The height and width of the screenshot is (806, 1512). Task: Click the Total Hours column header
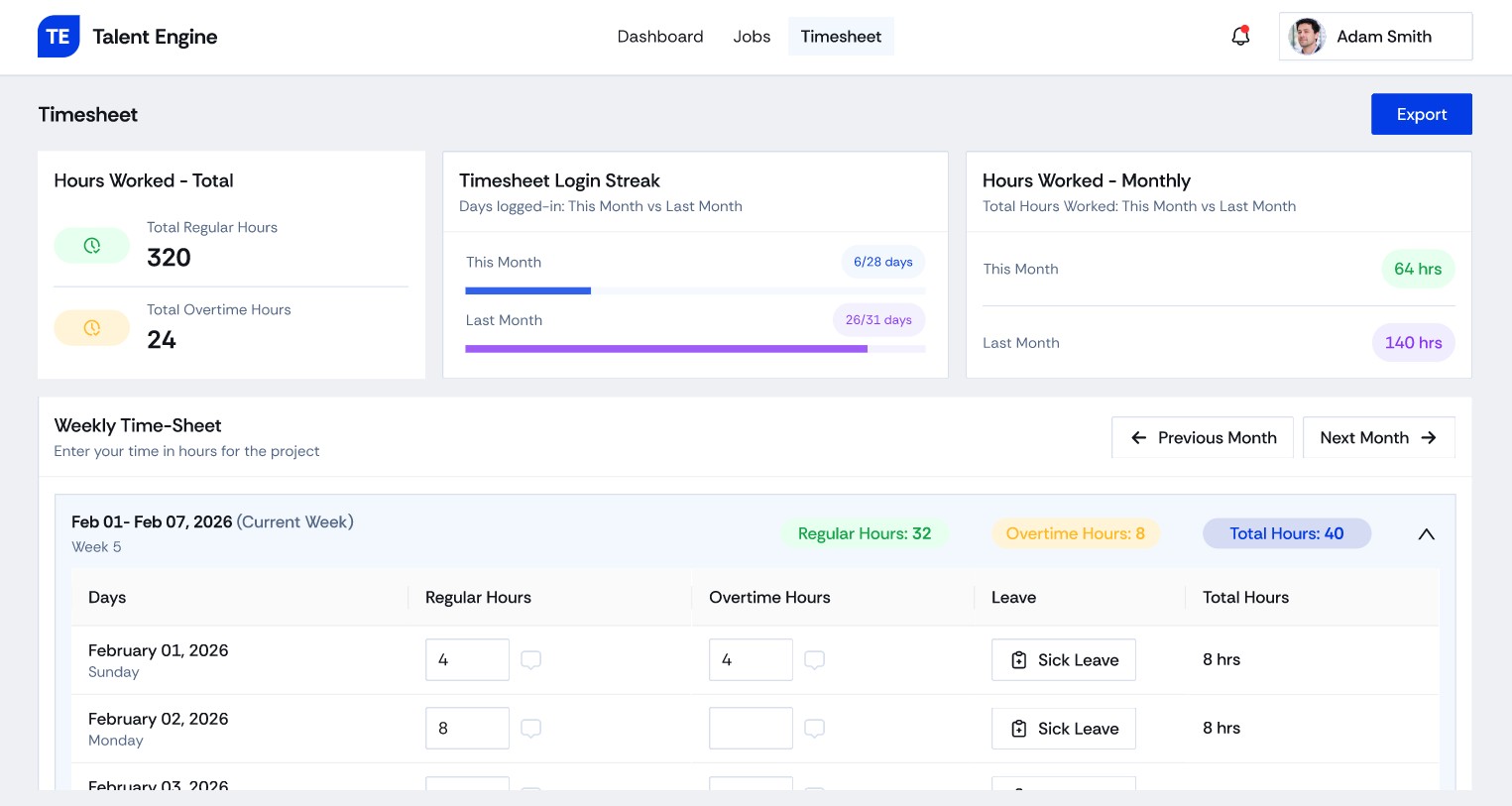(1245, 597)
